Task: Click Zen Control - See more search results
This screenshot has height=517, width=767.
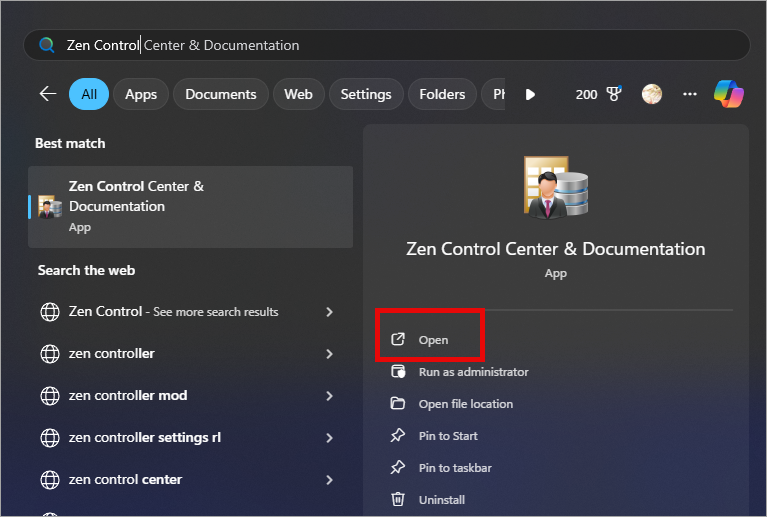Action: pyautogui.click(x=173, y=312)
